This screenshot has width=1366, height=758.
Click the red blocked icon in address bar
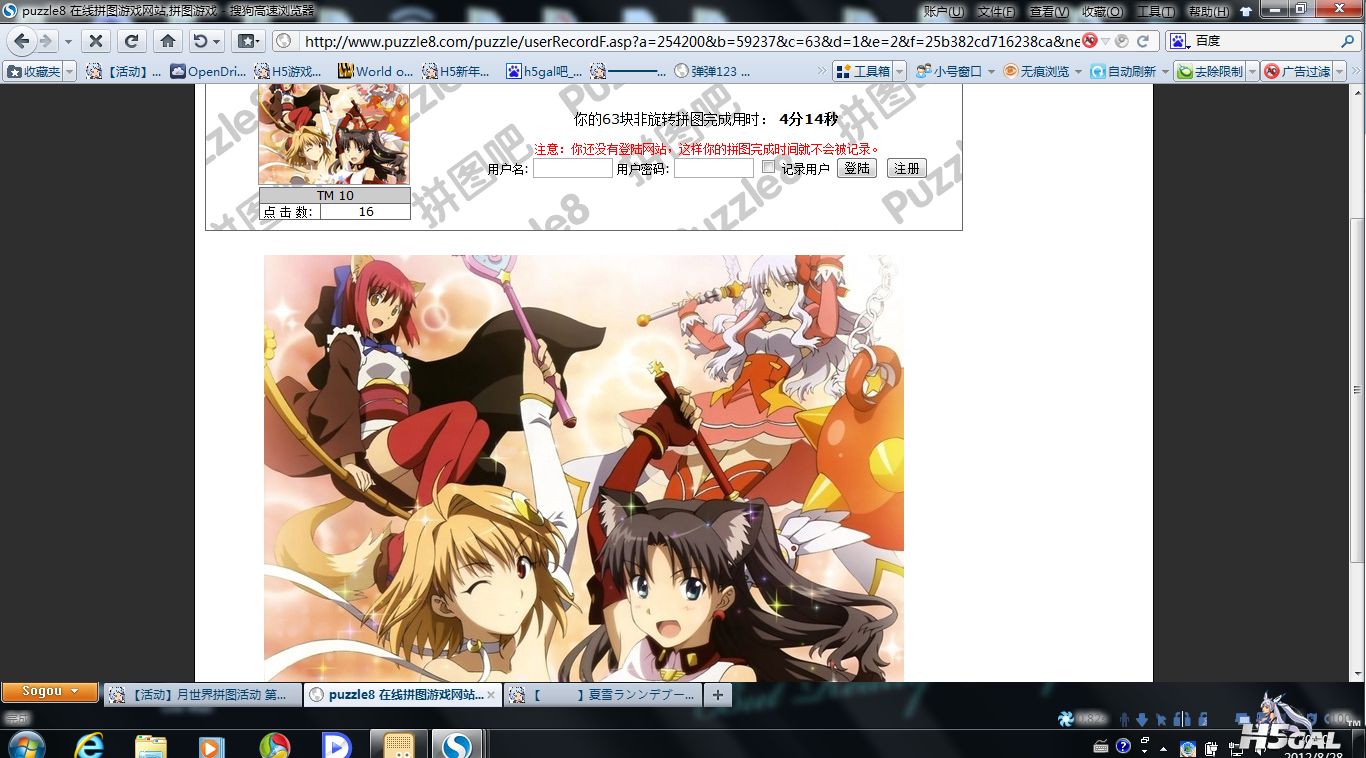tap(1090, 41)
